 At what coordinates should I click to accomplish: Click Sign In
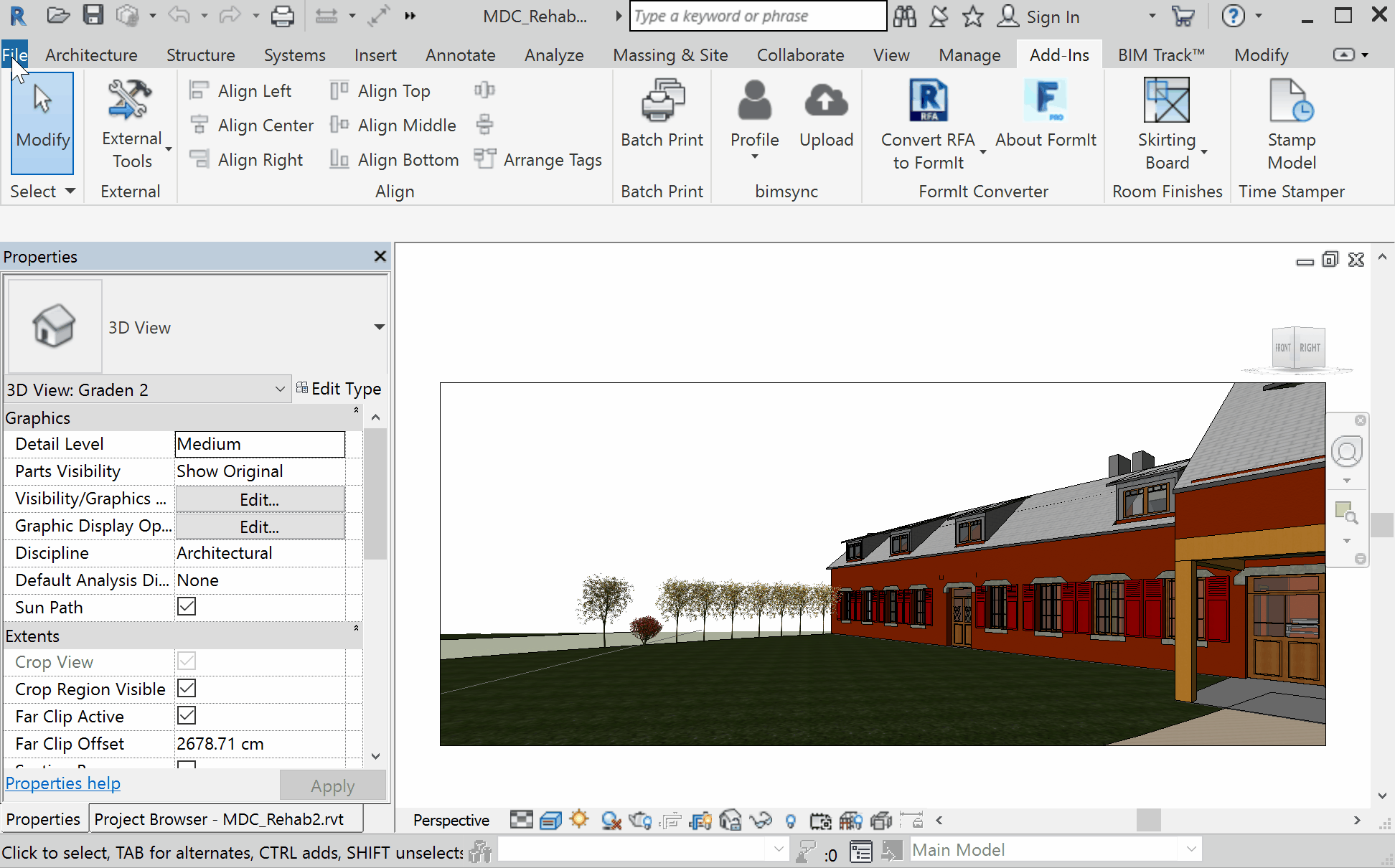1053,16
